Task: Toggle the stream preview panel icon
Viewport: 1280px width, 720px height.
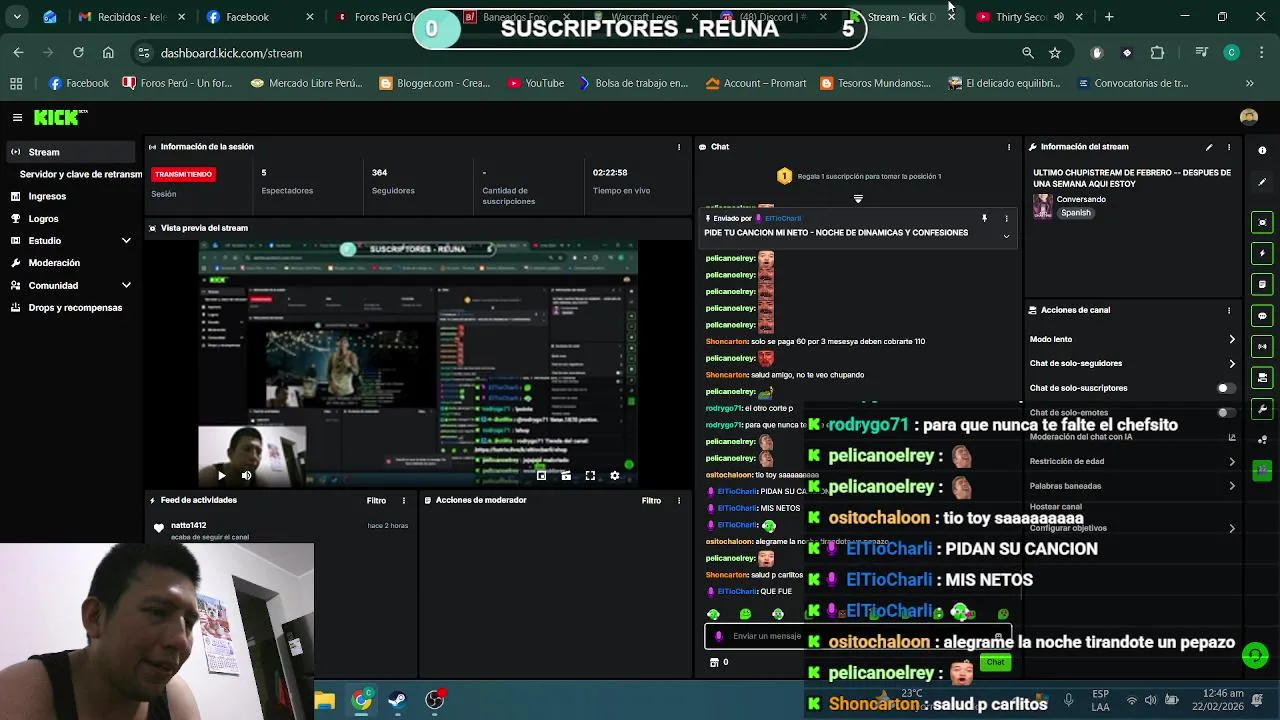Action: point(1262,222)
